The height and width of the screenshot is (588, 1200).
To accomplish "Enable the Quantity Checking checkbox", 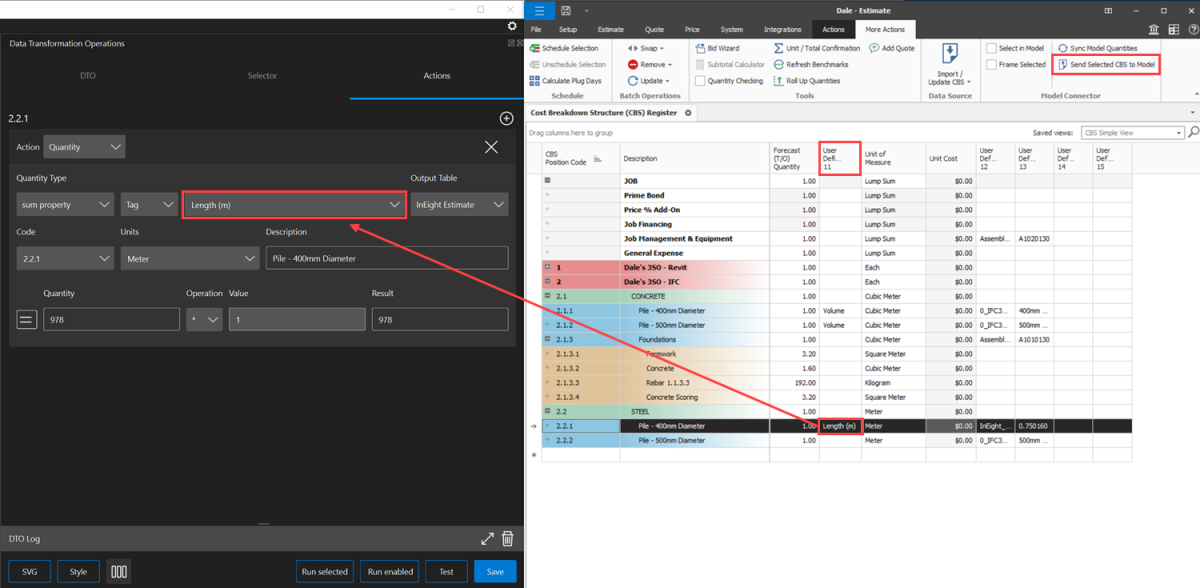I will tap(699, 81).
